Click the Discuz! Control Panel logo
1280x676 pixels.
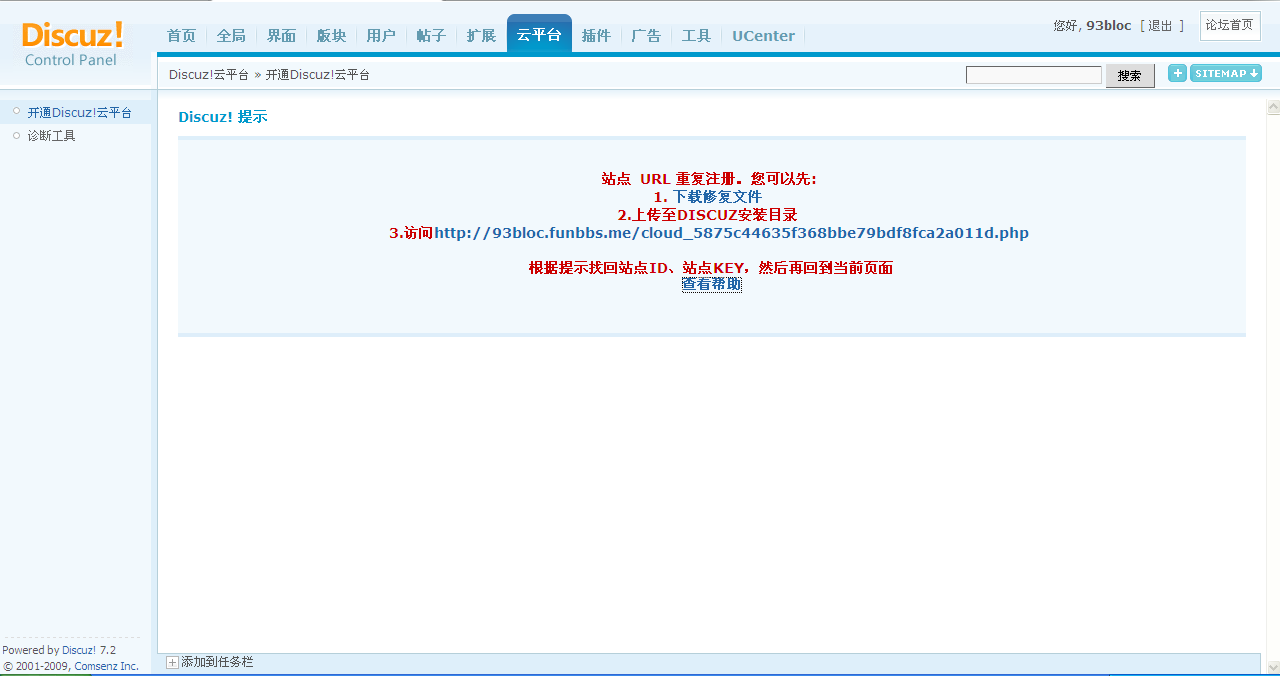pyautogui.click(x=72, y=45)
